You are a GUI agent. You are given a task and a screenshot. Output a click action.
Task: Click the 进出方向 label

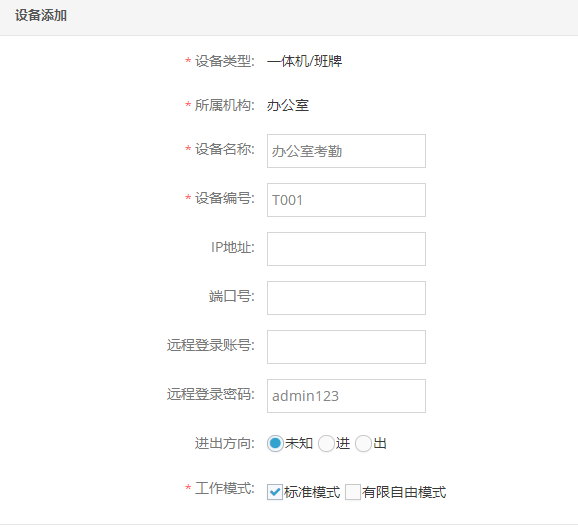tap(224, 443)
